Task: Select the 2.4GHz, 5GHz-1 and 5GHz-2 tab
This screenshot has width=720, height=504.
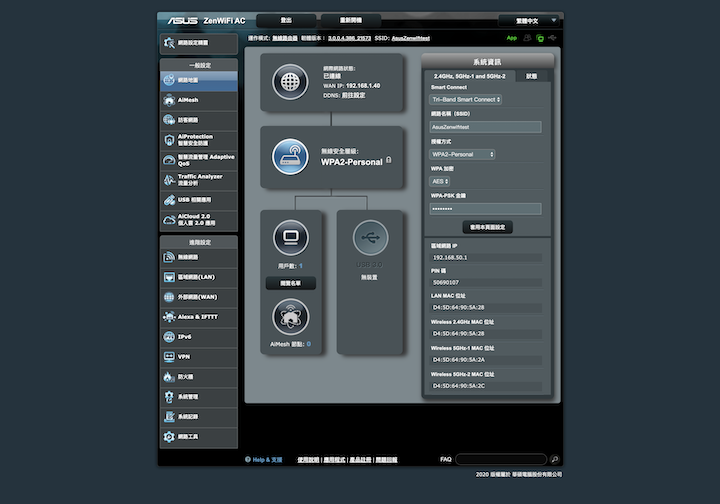Action: [x=469, y=76]
